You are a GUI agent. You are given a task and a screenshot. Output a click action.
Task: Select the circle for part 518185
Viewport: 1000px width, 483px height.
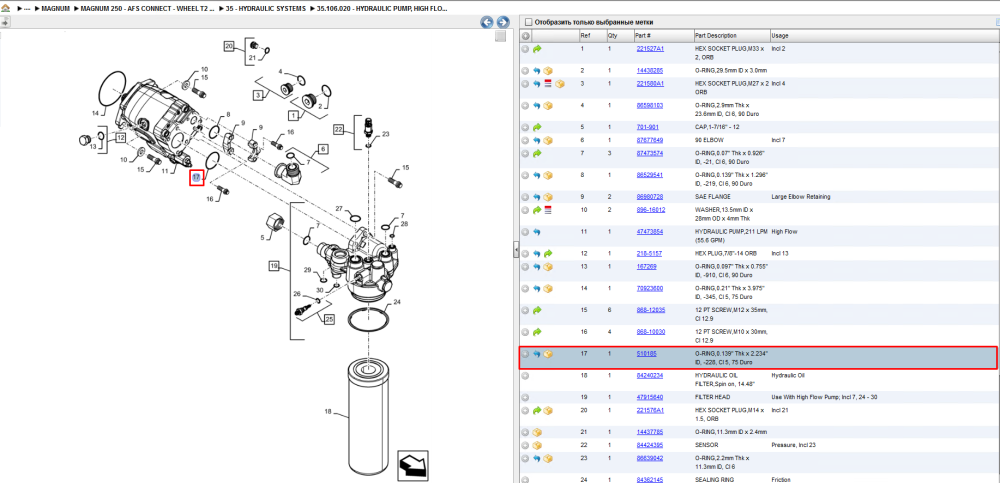[525, 353]
